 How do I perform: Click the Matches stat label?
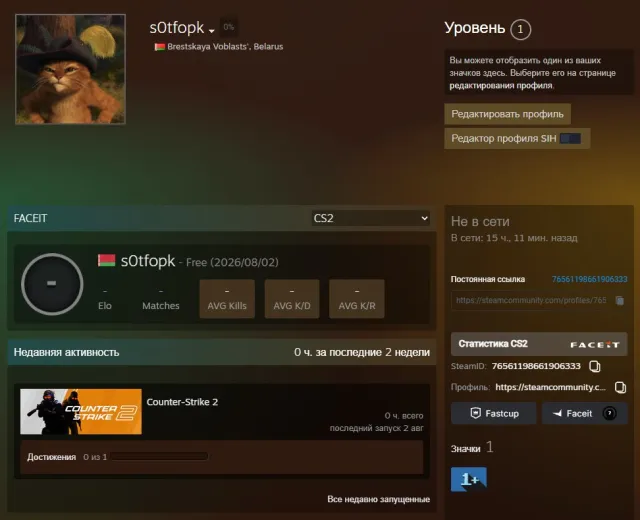(161, 306)
